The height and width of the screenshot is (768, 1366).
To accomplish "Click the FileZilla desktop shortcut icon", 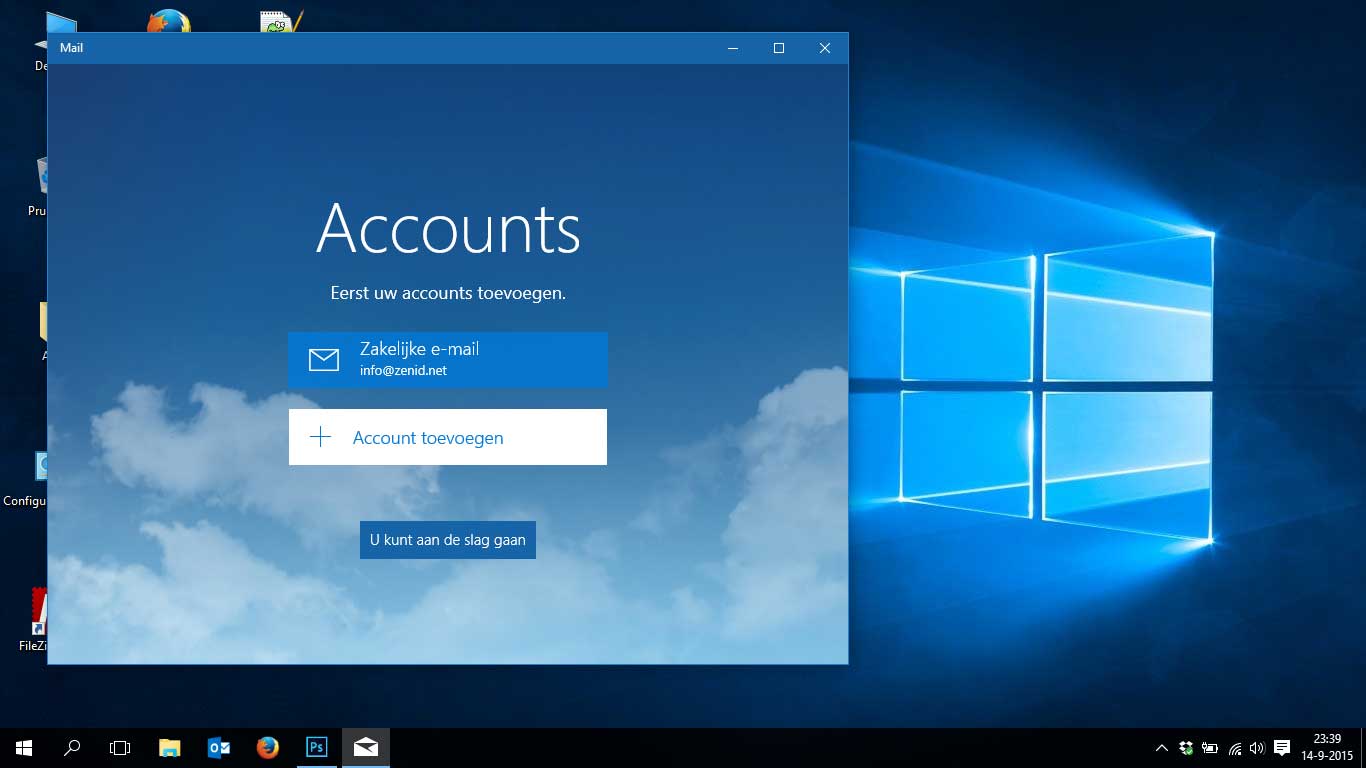I will pyautogui.click(x=40, y=612).
